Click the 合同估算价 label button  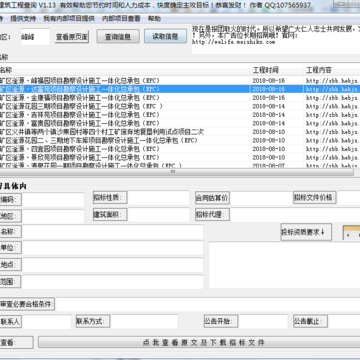tap(212, 198)
